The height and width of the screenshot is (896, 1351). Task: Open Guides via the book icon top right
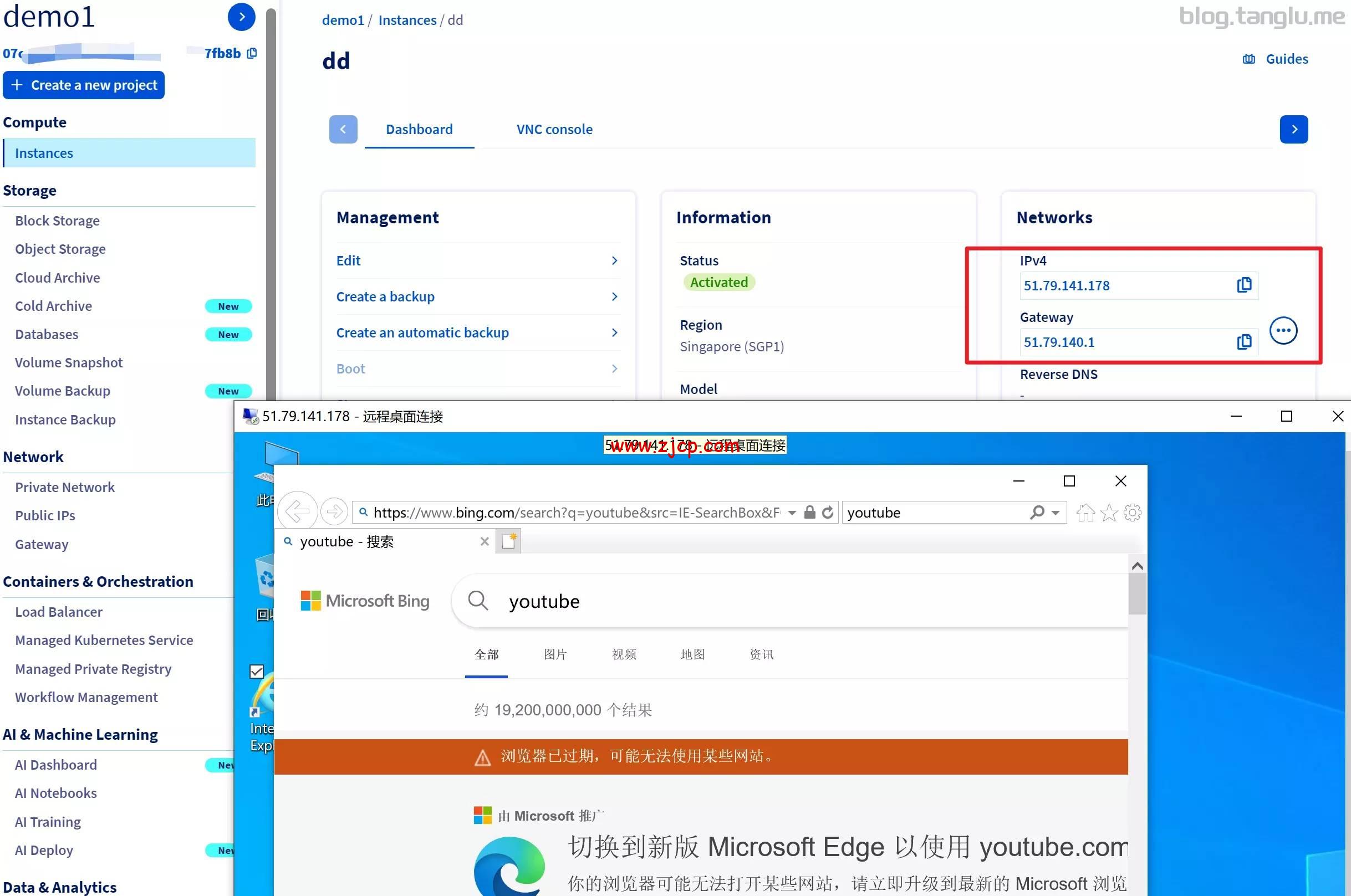click(1248, 59)
